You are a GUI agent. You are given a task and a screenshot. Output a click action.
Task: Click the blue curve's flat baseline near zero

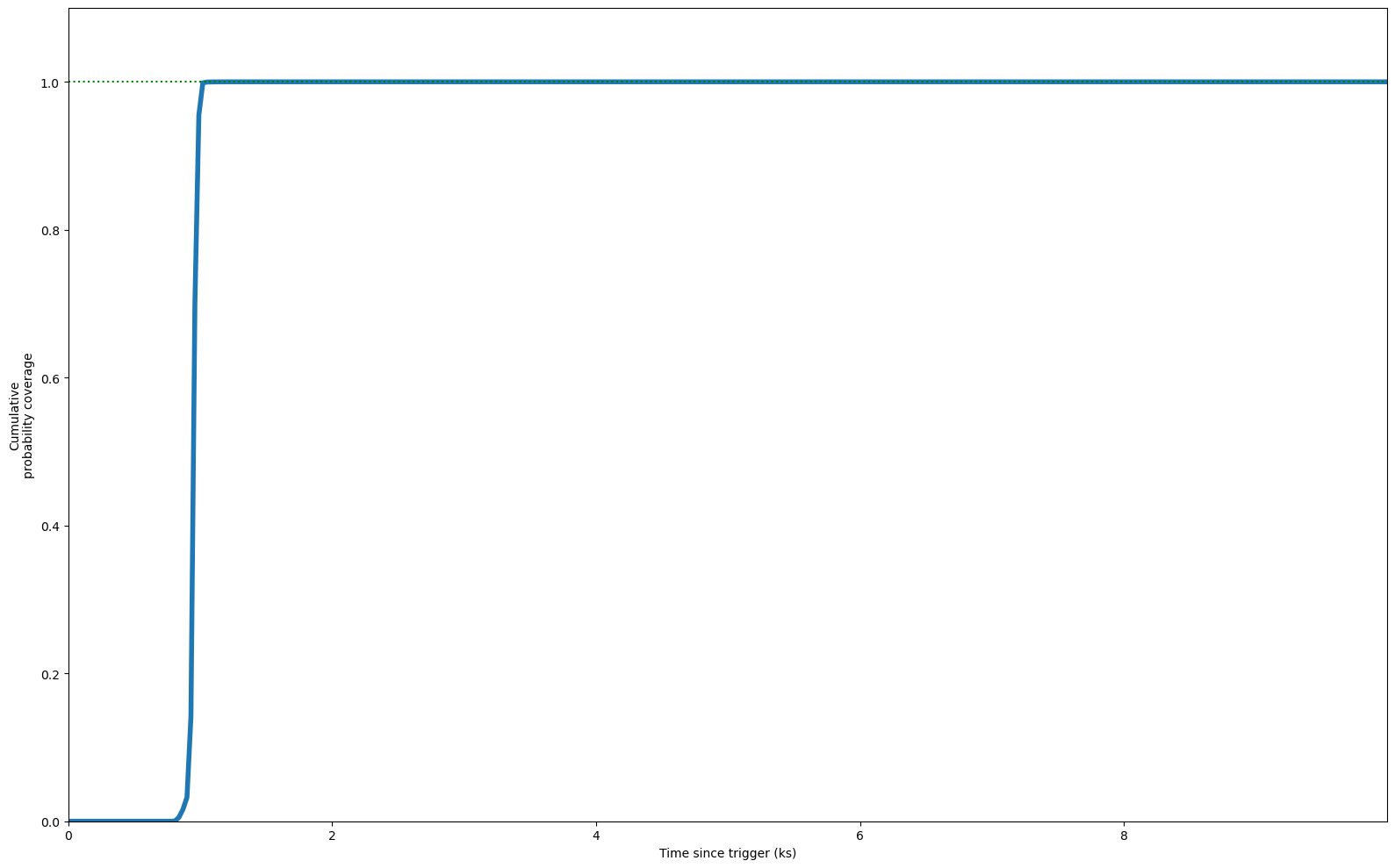click(121, 821)
